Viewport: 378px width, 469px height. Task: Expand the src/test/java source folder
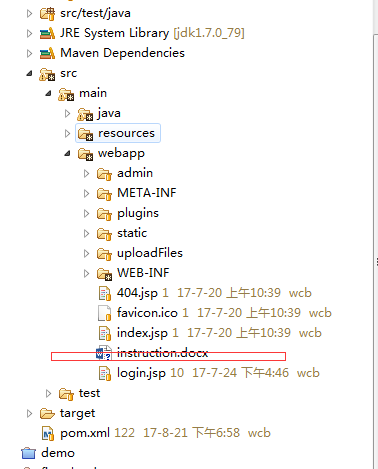tap(29, 13)
